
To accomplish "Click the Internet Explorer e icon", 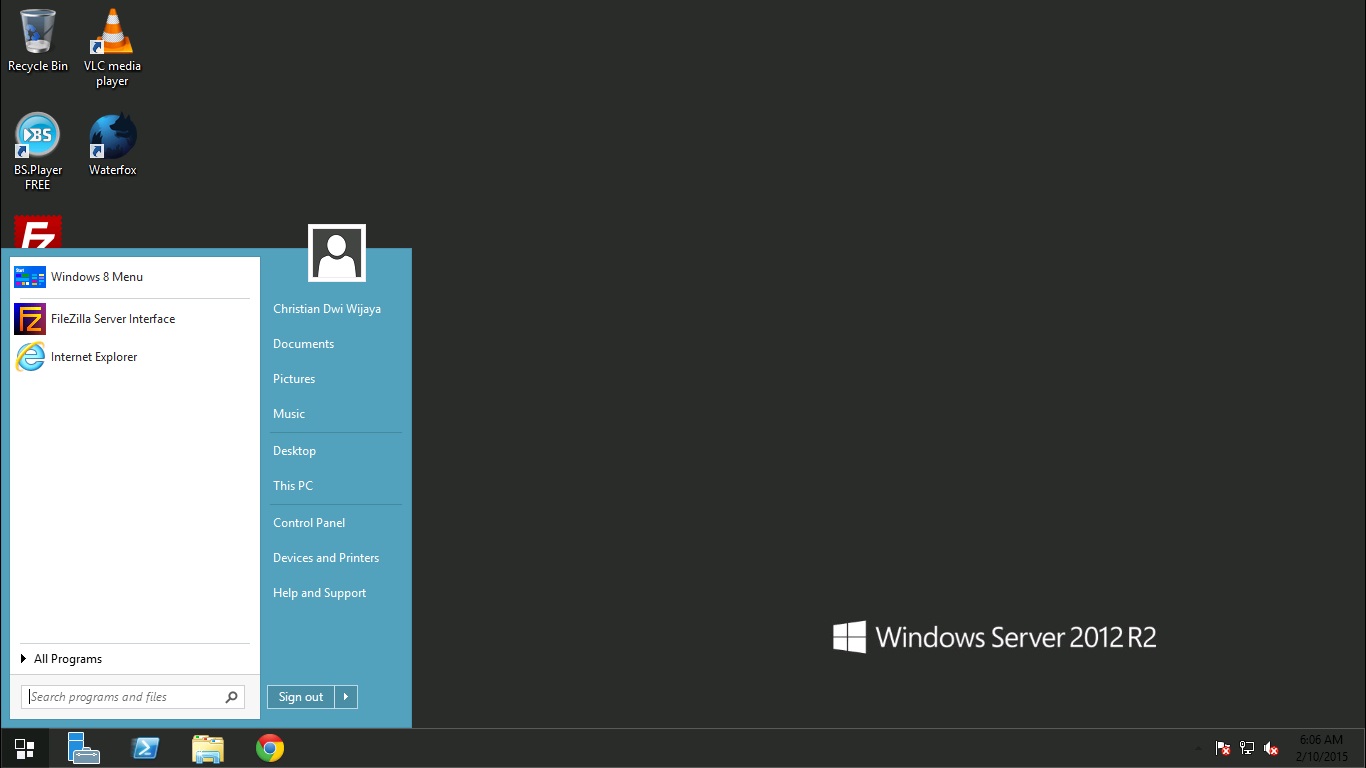I will click(x=30, y=357).
